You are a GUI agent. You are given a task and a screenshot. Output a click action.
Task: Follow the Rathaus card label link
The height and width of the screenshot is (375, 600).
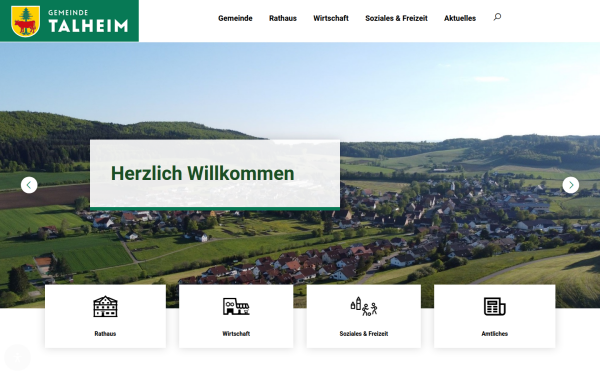(x=105, y=334)
